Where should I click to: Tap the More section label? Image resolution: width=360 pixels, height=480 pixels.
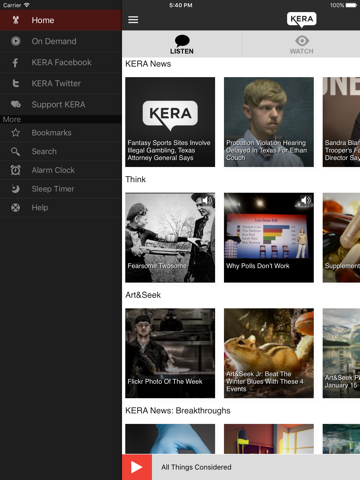click(12, 119)
